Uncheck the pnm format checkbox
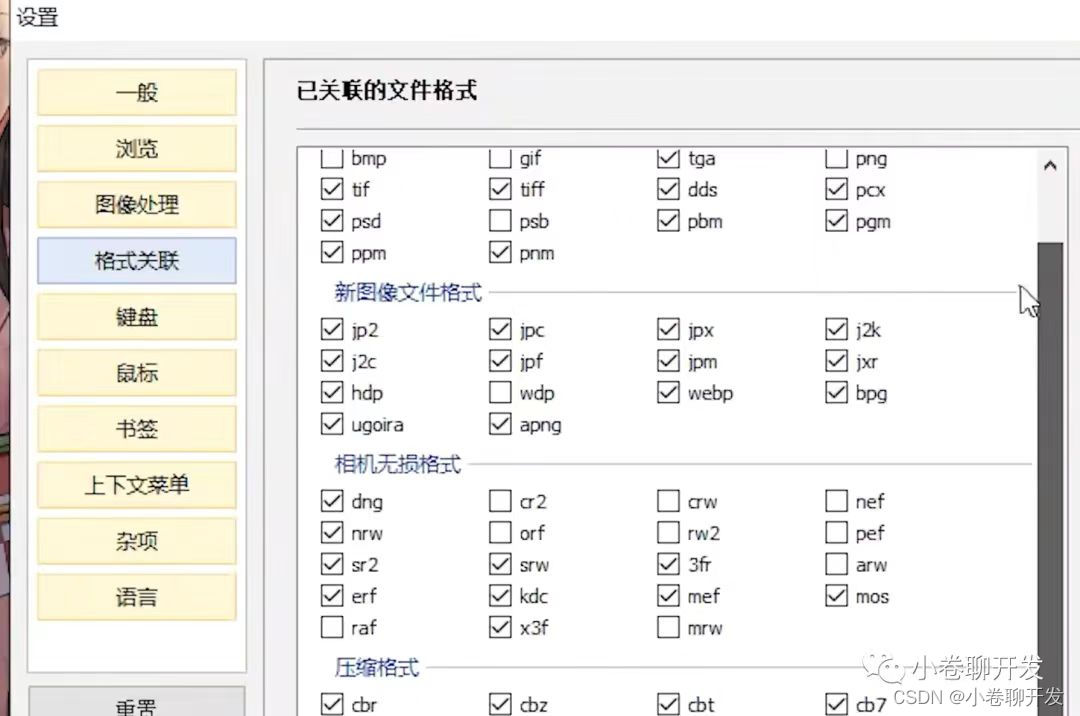Viewport: 1080px width, 716px height. (500, 253)
